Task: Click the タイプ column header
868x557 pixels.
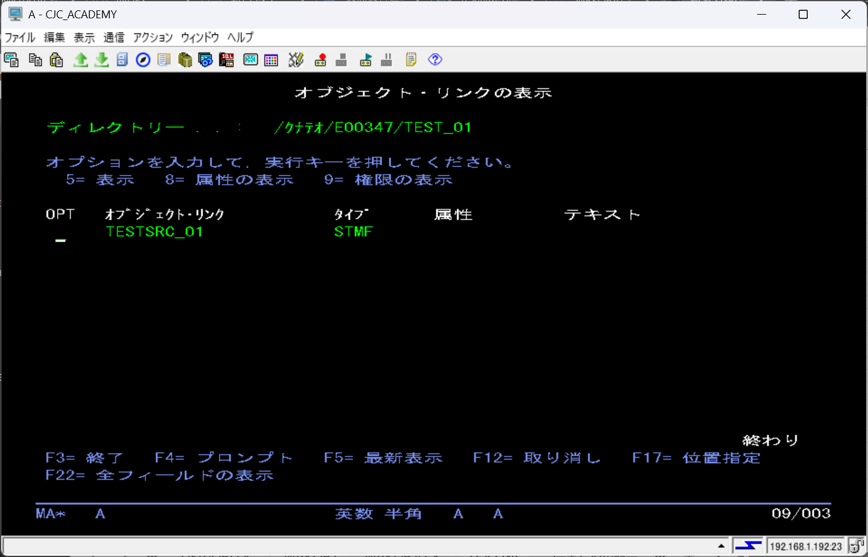Action: pyautogui.click(x=351, y=214)
